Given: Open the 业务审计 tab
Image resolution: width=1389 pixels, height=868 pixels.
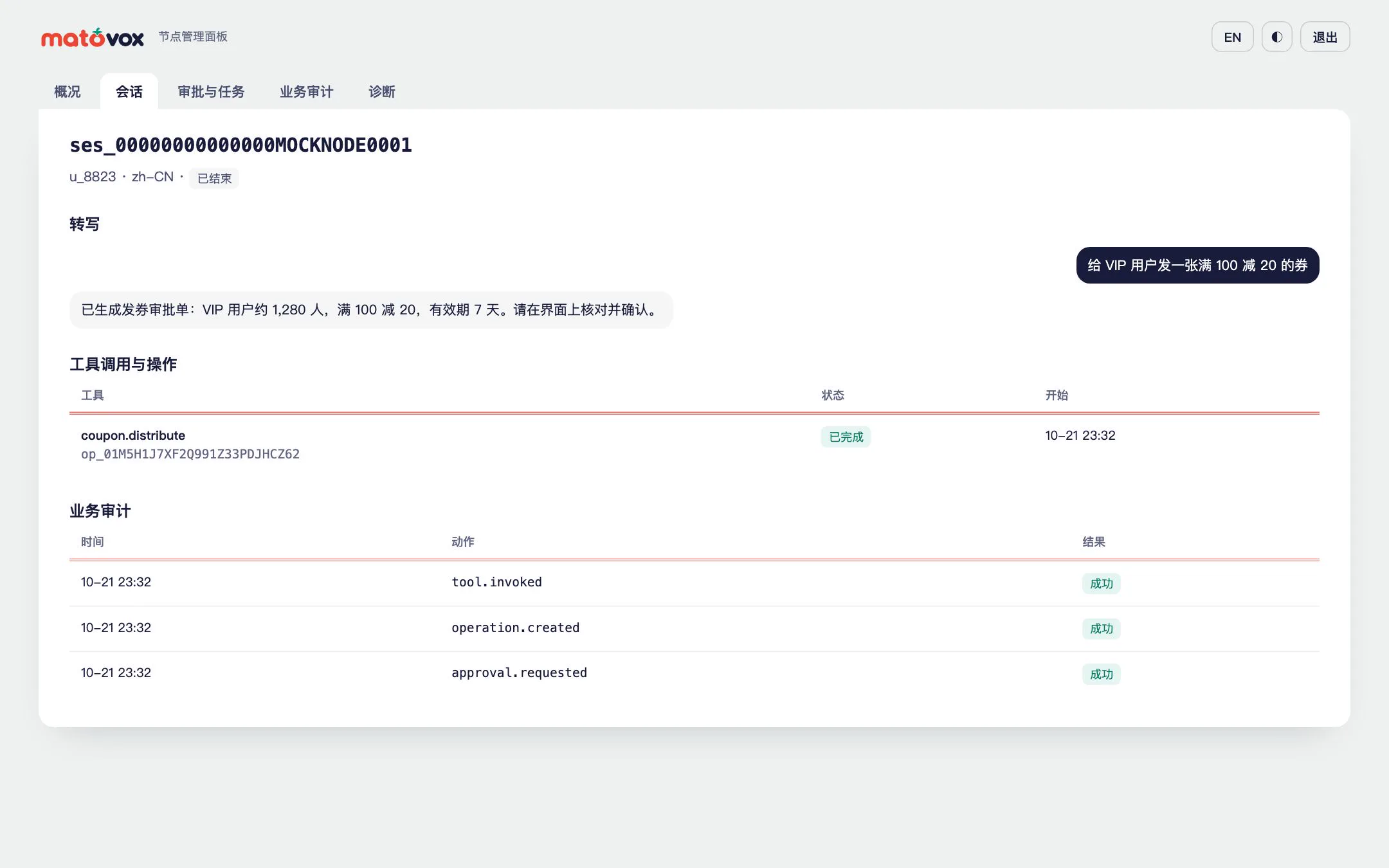Looking at the screenshot, I should point(306,92).
